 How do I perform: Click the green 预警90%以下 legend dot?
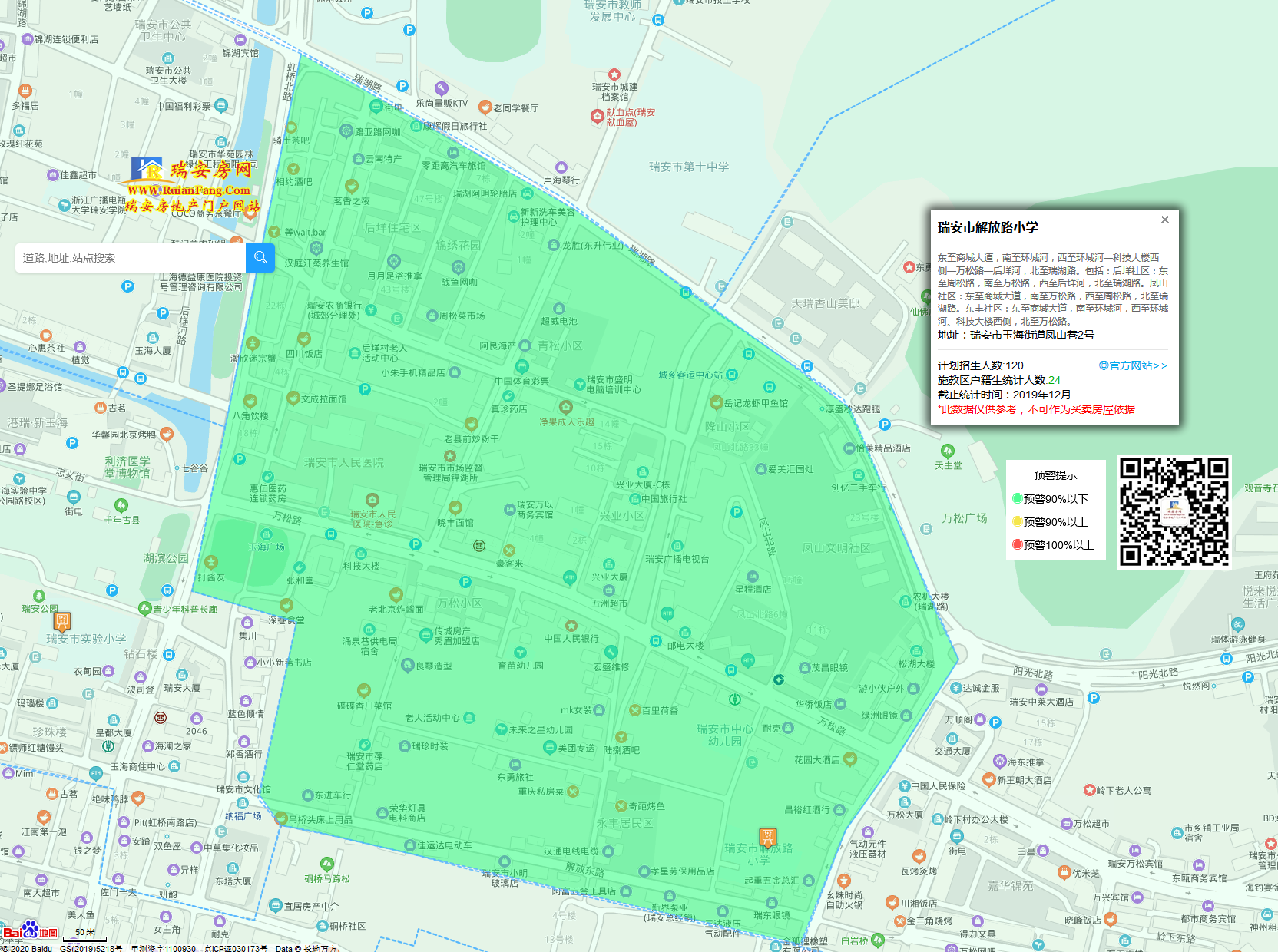tap(1018, 499)
